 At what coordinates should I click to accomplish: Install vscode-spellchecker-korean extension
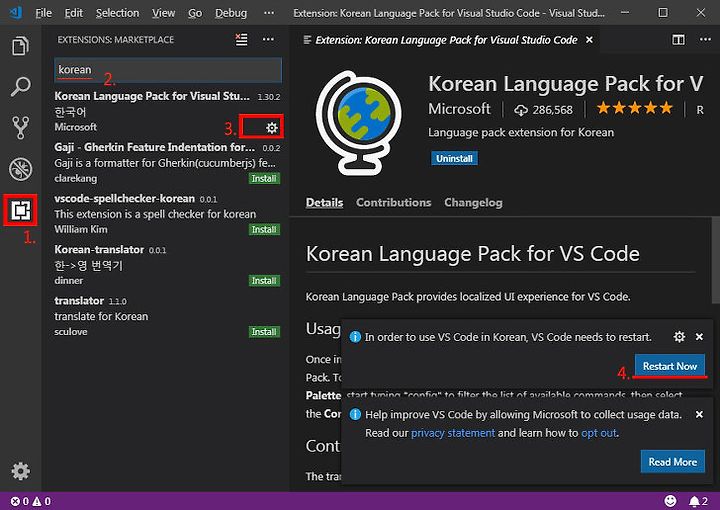[x=264, y=229]
